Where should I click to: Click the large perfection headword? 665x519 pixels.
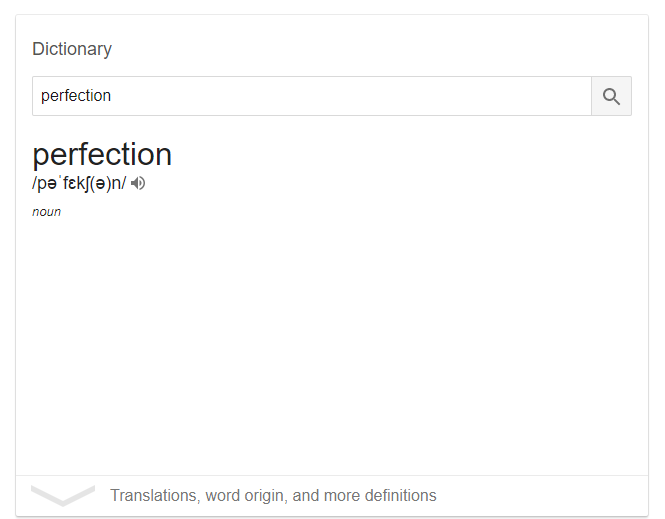102,154
